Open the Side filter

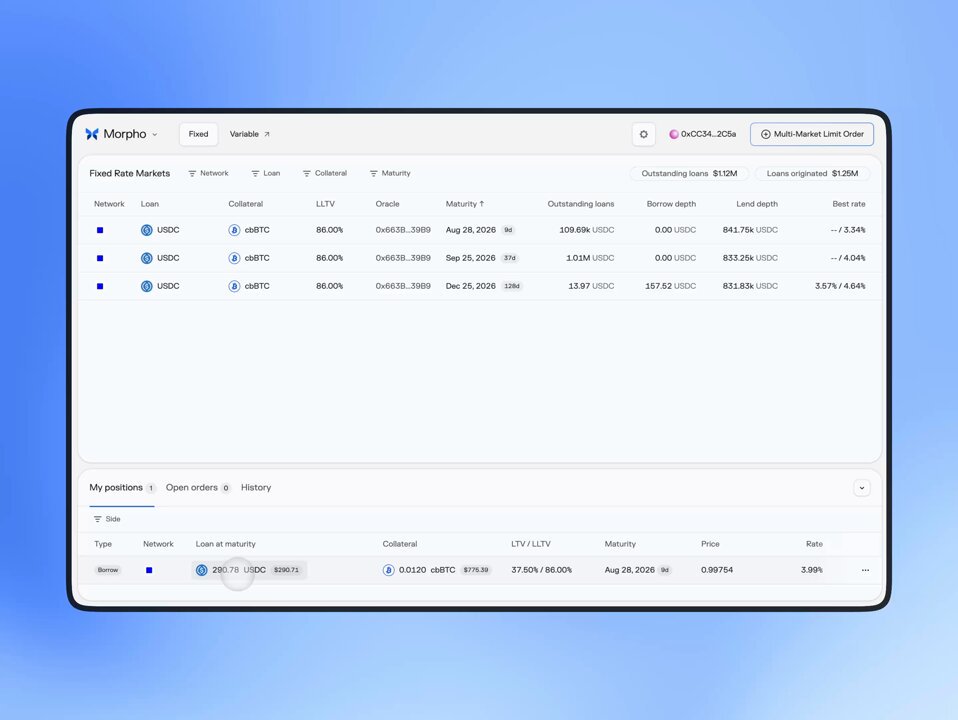107,520
